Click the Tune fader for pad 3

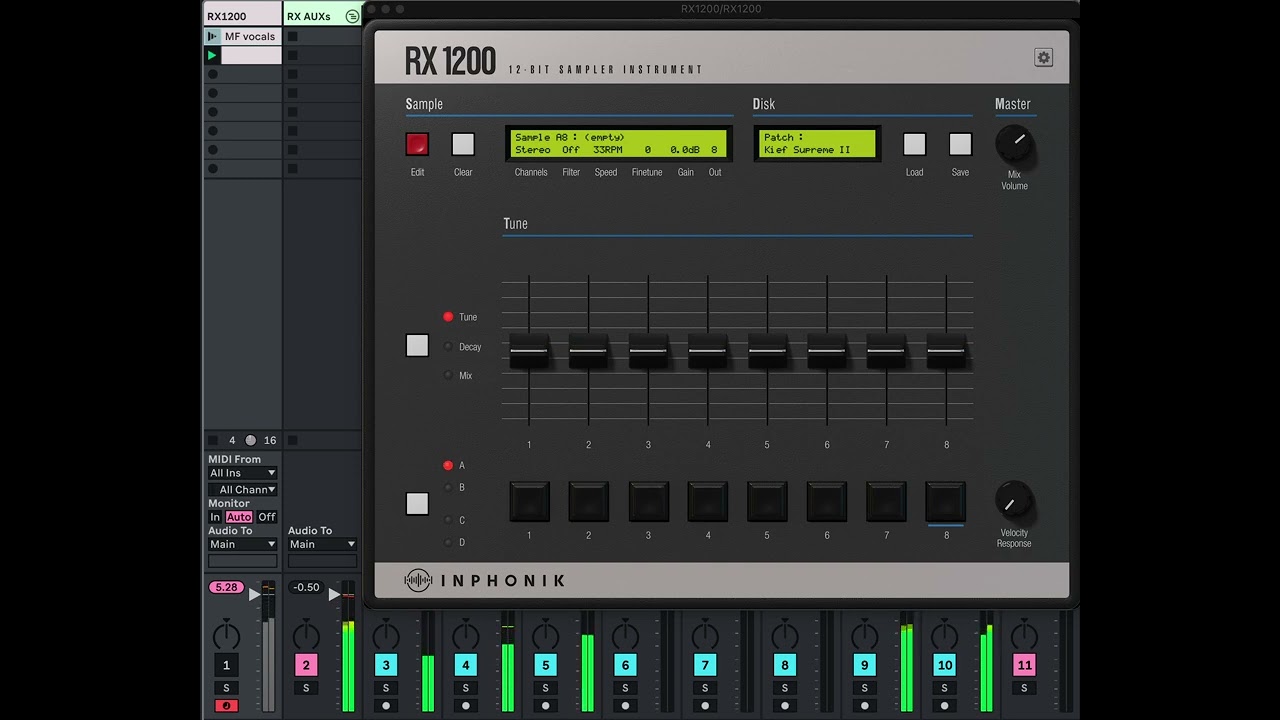click(648, 351)
